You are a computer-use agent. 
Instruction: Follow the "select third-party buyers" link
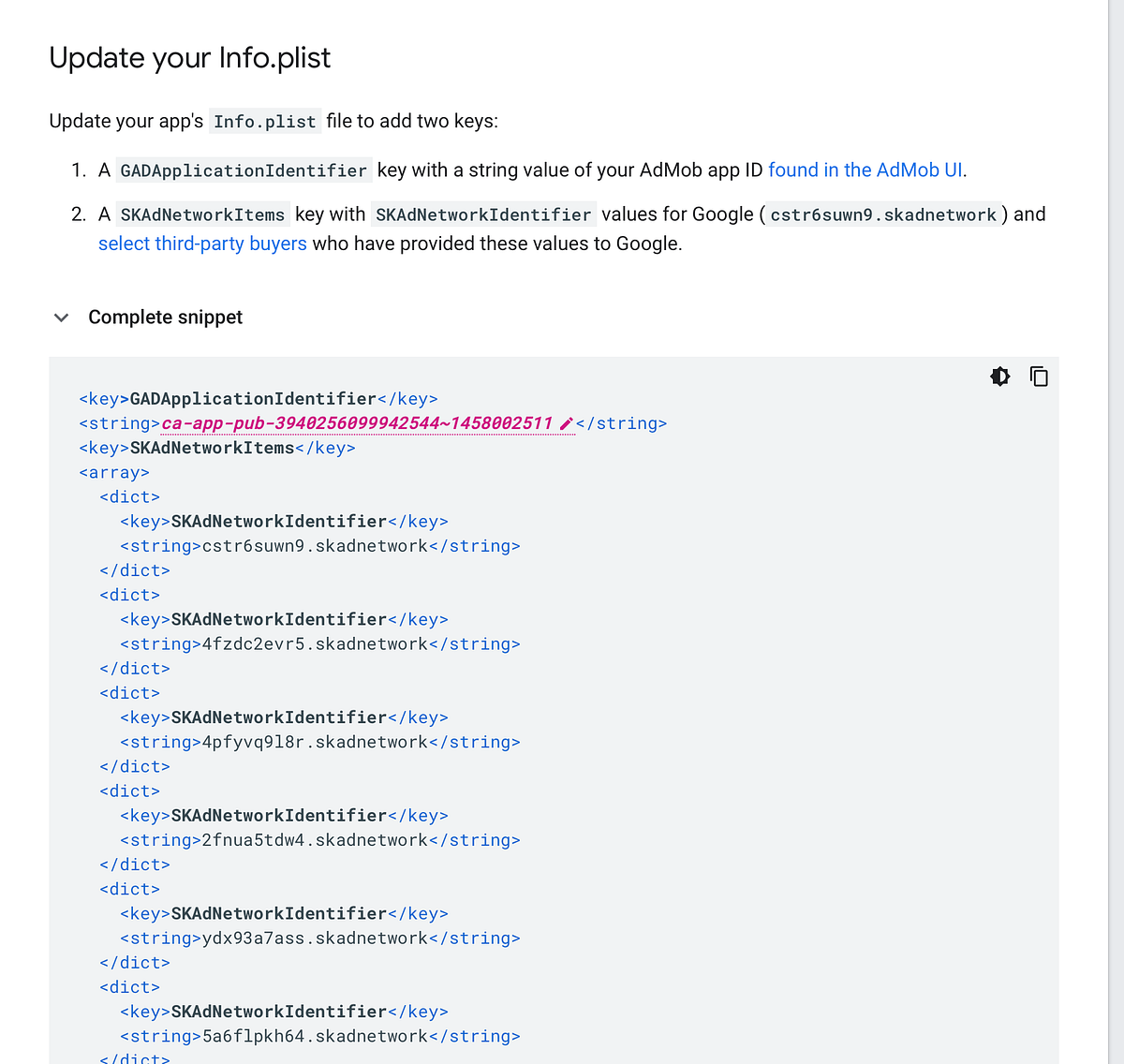(x=202, y=244)
